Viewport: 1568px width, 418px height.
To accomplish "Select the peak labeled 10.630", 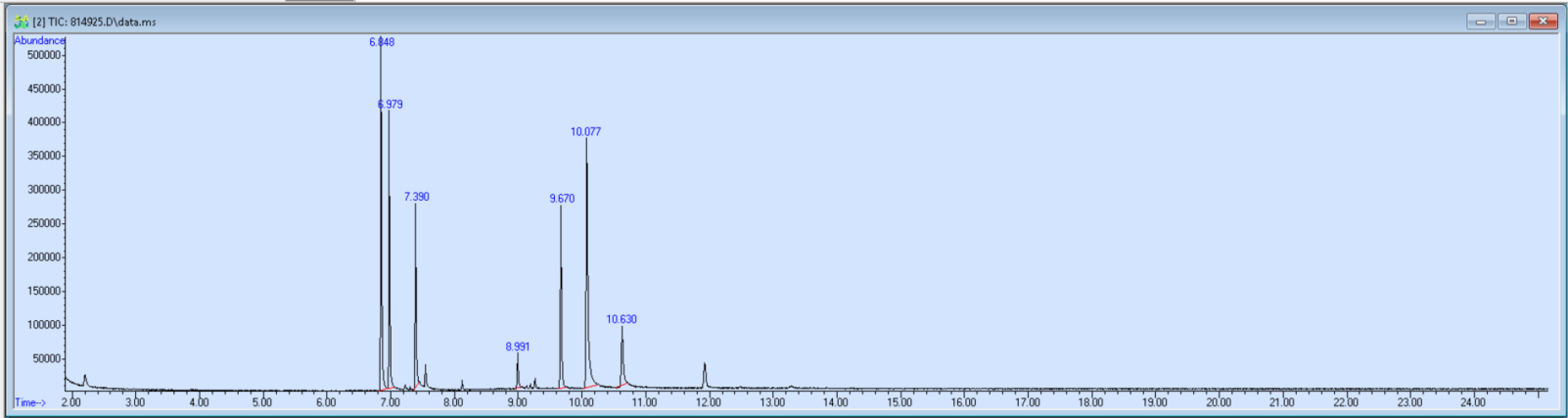I will tap(622, 319).
